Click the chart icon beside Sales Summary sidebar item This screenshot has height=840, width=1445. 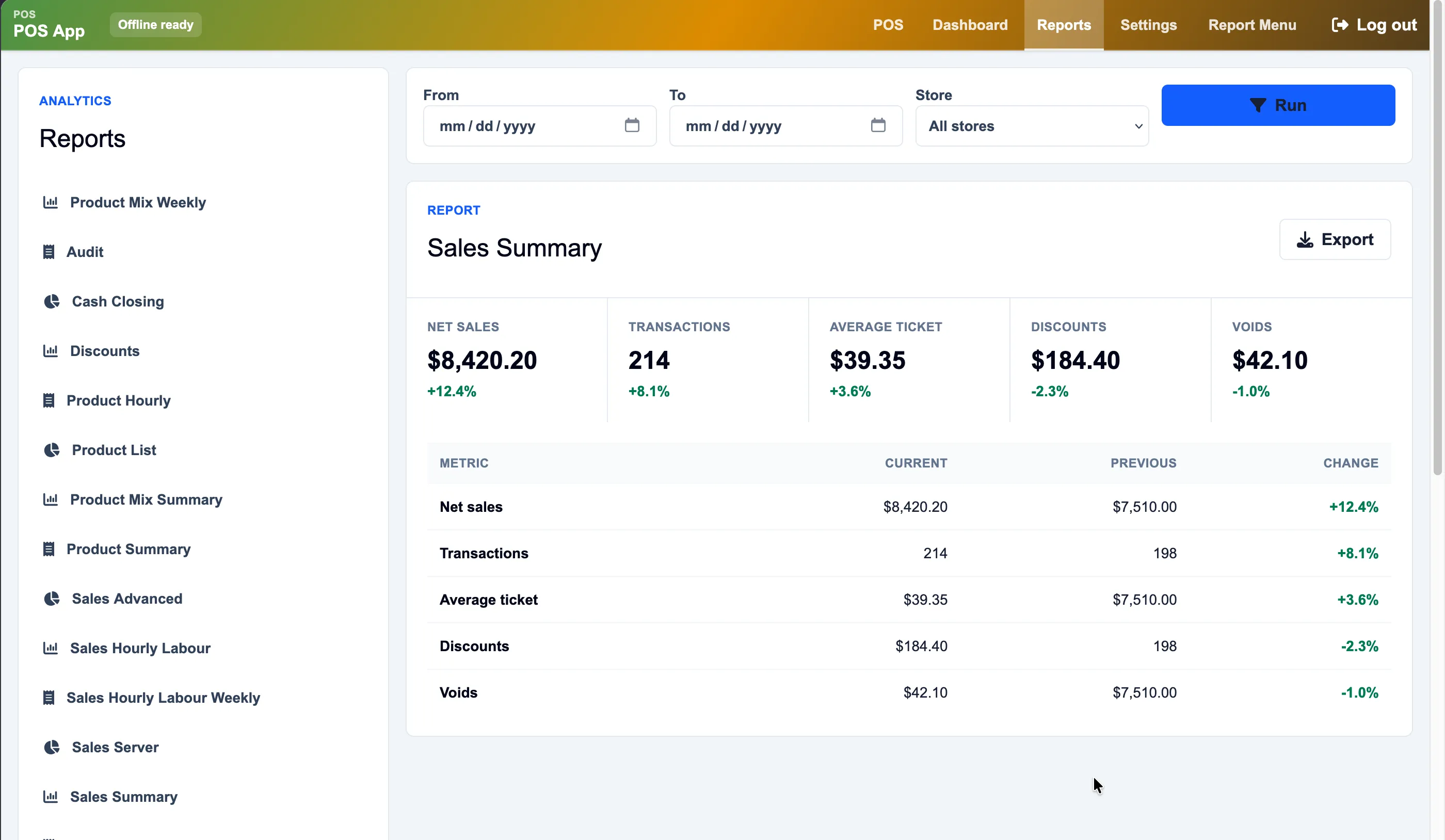pyautogui.click(x=51, y=797)
